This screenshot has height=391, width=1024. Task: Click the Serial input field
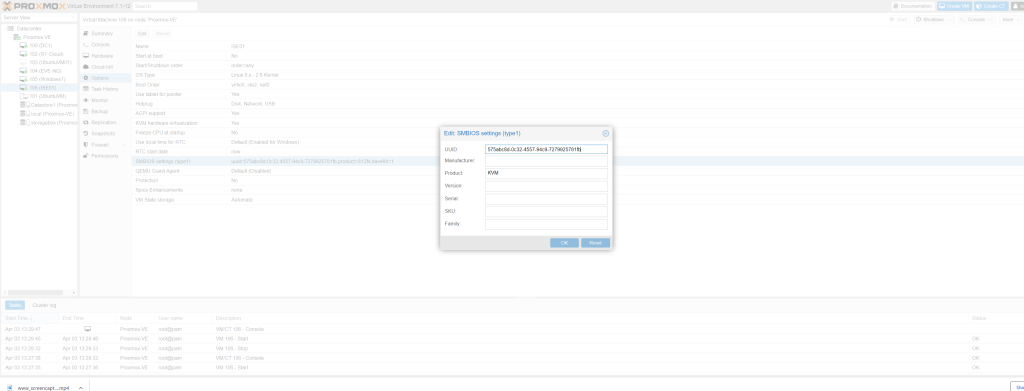click(x=546, y=199)
